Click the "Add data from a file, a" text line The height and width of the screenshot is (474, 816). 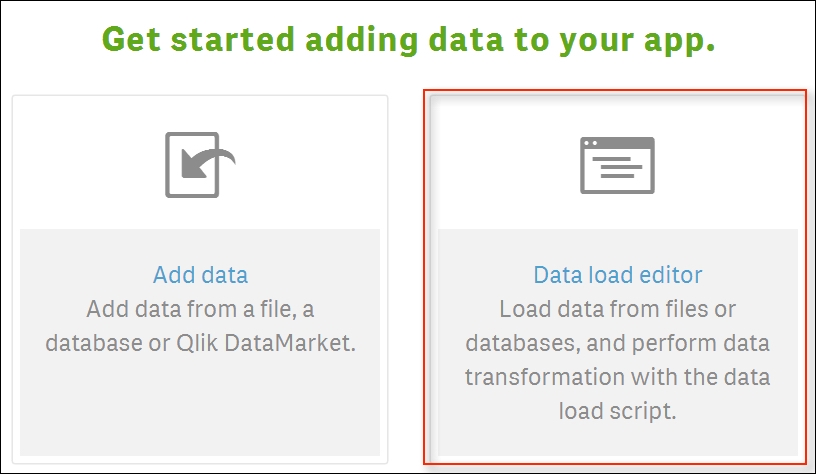pos(200,309)
